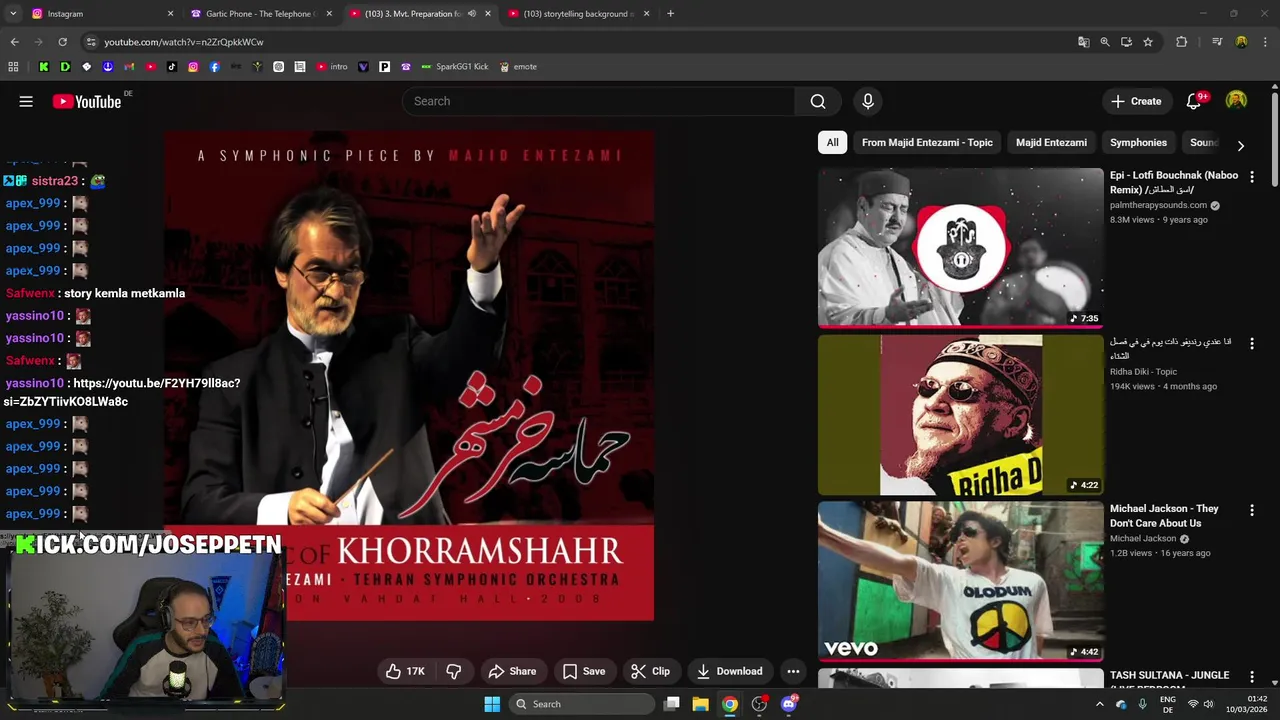Open the taskbar clock and date
The image size is (1280, 720).
point(1247,704)
